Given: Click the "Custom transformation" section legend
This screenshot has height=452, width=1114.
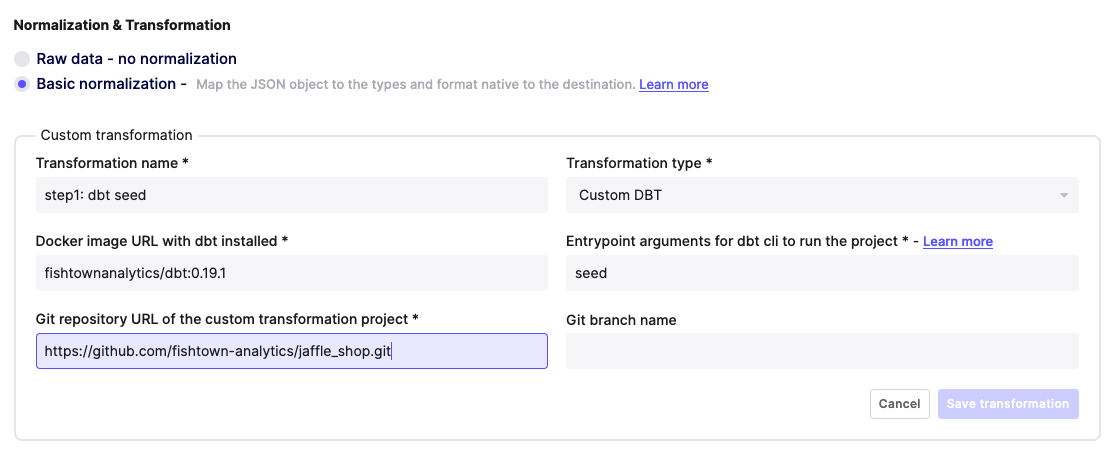Looking at the screenshot, I should pyautogui.click(x=116, y=135).
